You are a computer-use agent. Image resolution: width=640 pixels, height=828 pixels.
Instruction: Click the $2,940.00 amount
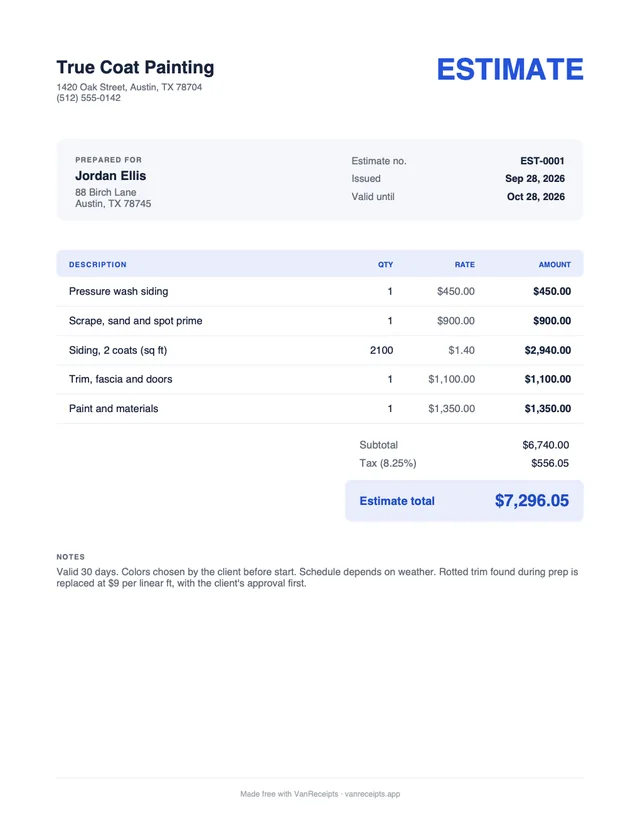click(x=548, y=350)
